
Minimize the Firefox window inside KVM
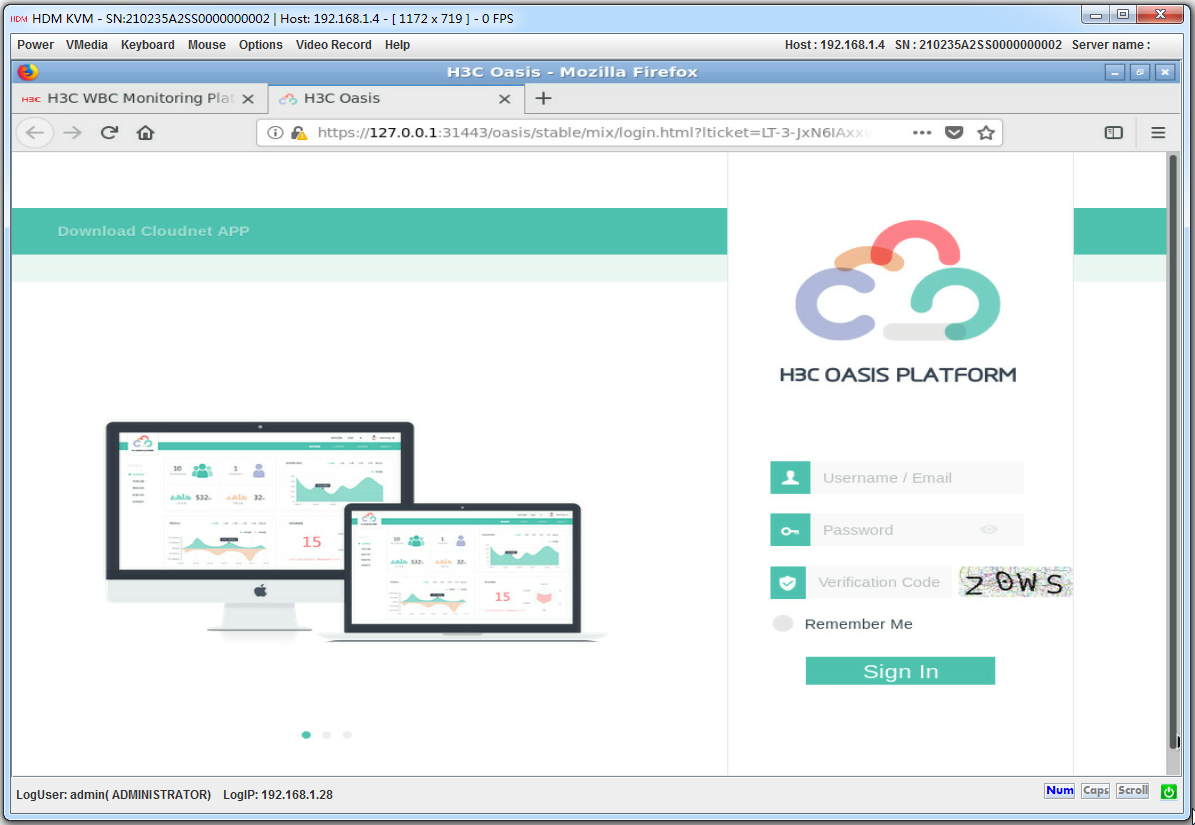click(x=1115, y=72)
